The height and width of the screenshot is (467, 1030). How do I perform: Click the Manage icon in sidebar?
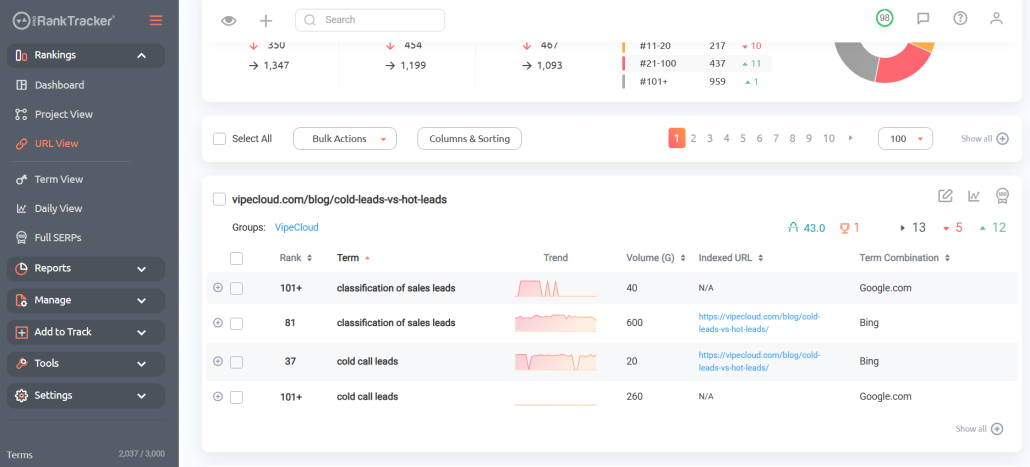click(x=21, y=300)
